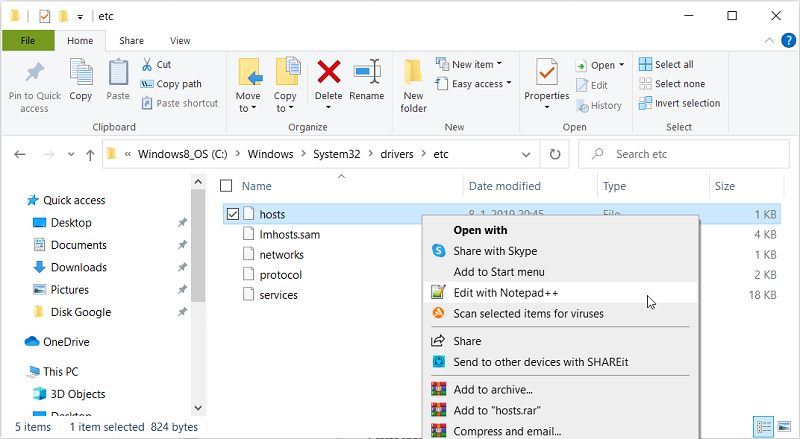Click Windows breadcrumb in address bar

point(270,154)
